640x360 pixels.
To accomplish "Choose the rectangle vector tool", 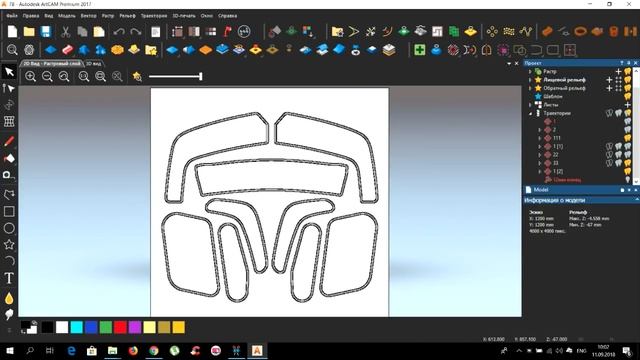I will (x=9, y=211).
